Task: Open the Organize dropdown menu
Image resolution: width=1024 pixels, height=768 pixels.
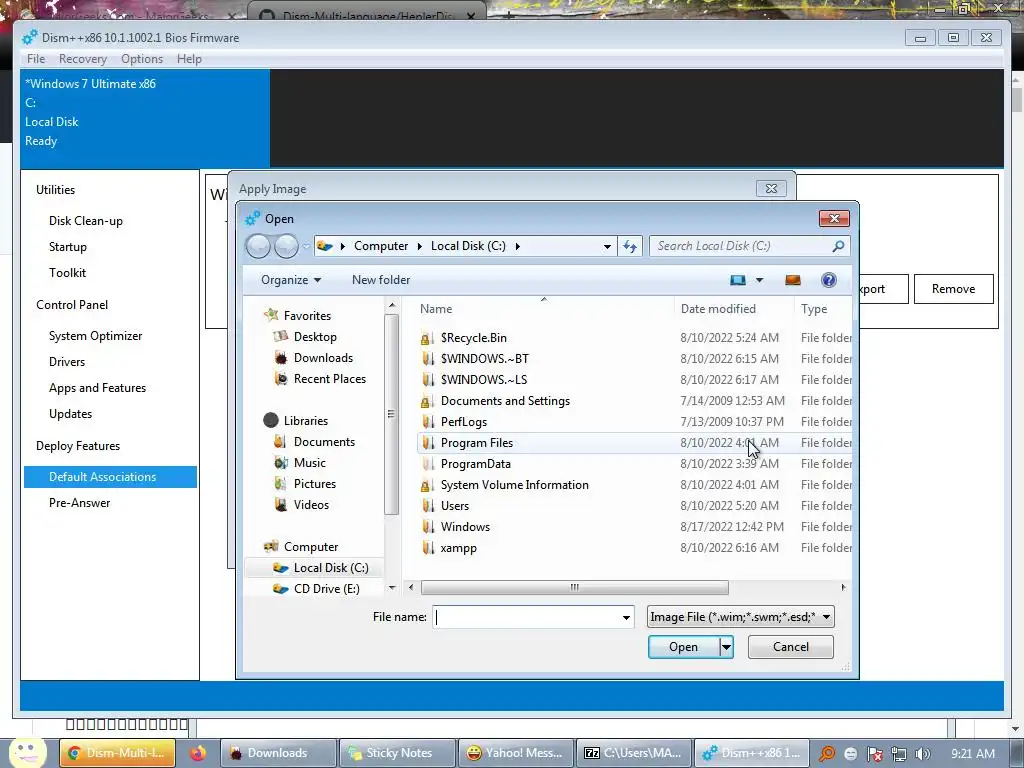Action: point(291,280)
